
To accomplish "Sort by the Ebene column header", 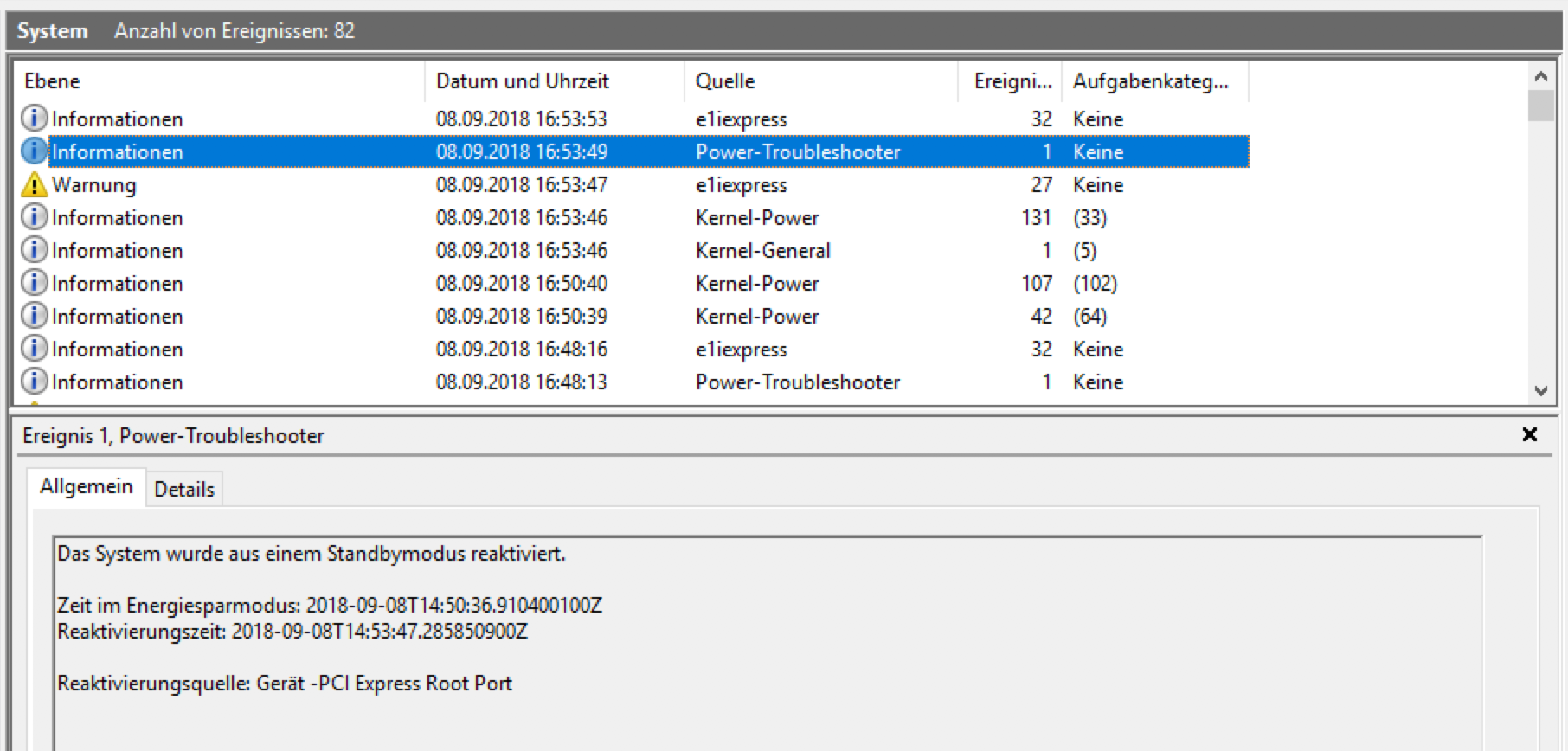I will tap(220, 81).
